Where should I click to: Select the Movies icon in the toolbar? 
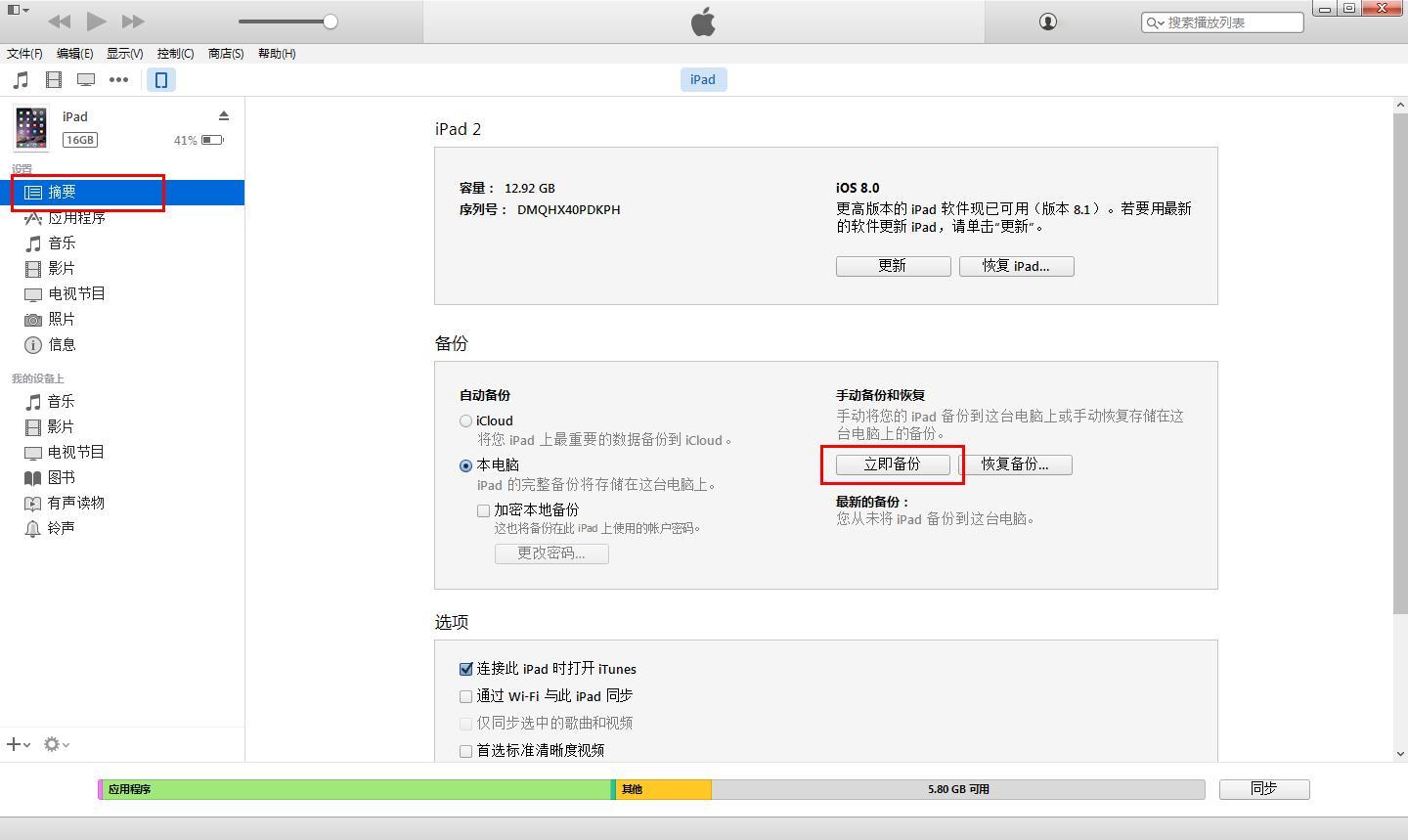coord(54,79)
